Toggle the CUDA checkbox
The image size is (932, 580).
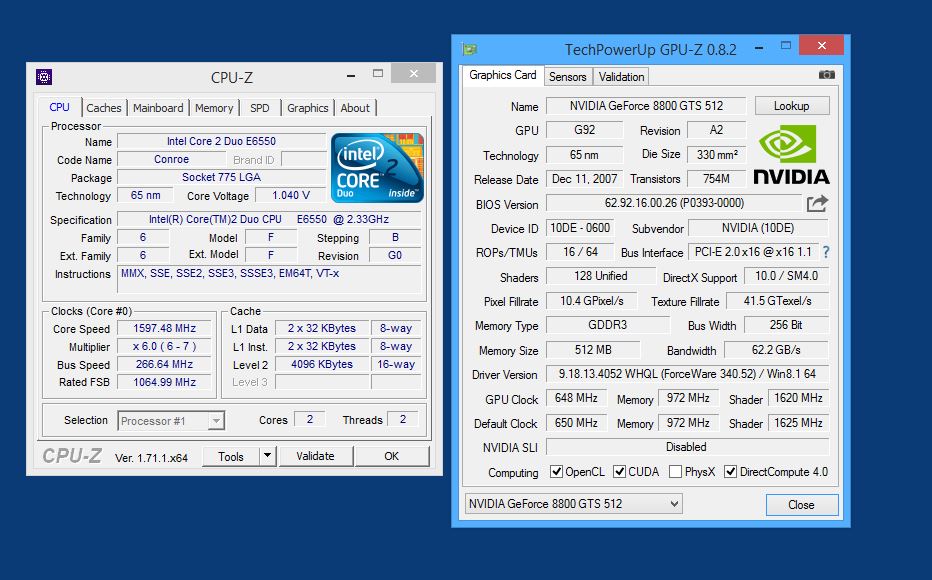tap(620, 472)
